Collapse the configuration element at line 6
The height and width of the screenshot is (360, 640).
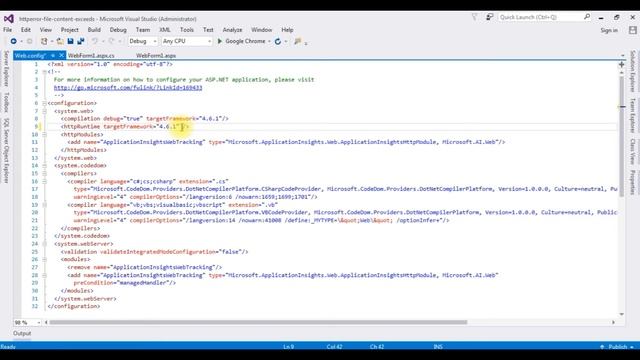[44, 103]
